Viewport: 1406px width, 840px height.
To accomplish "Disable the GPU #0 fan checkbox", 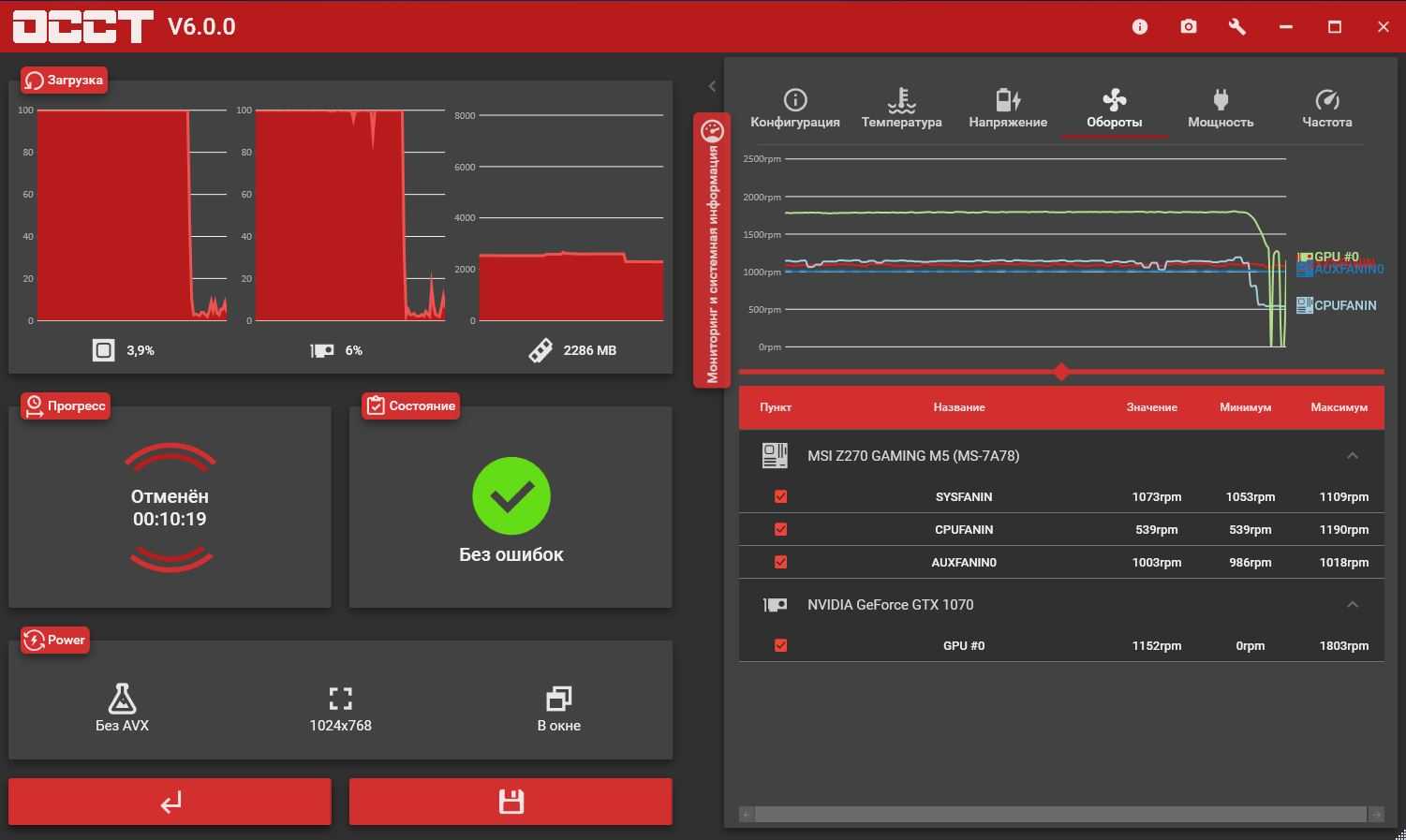I will tap(780, 646).
